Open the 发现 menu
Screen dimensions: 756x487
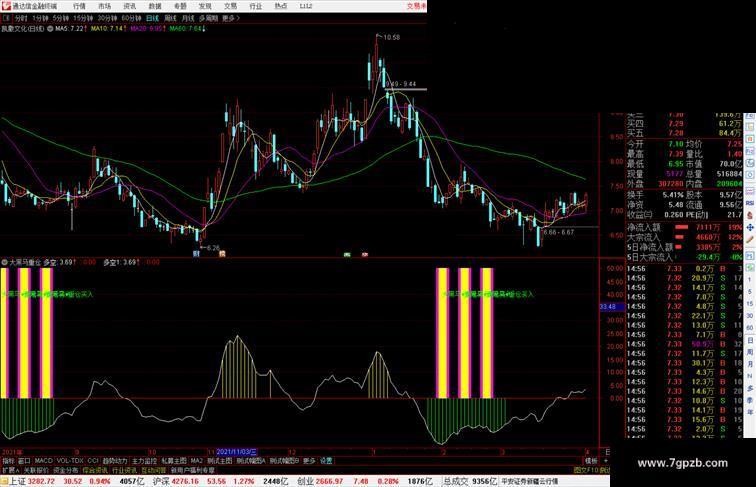[205, 6]
